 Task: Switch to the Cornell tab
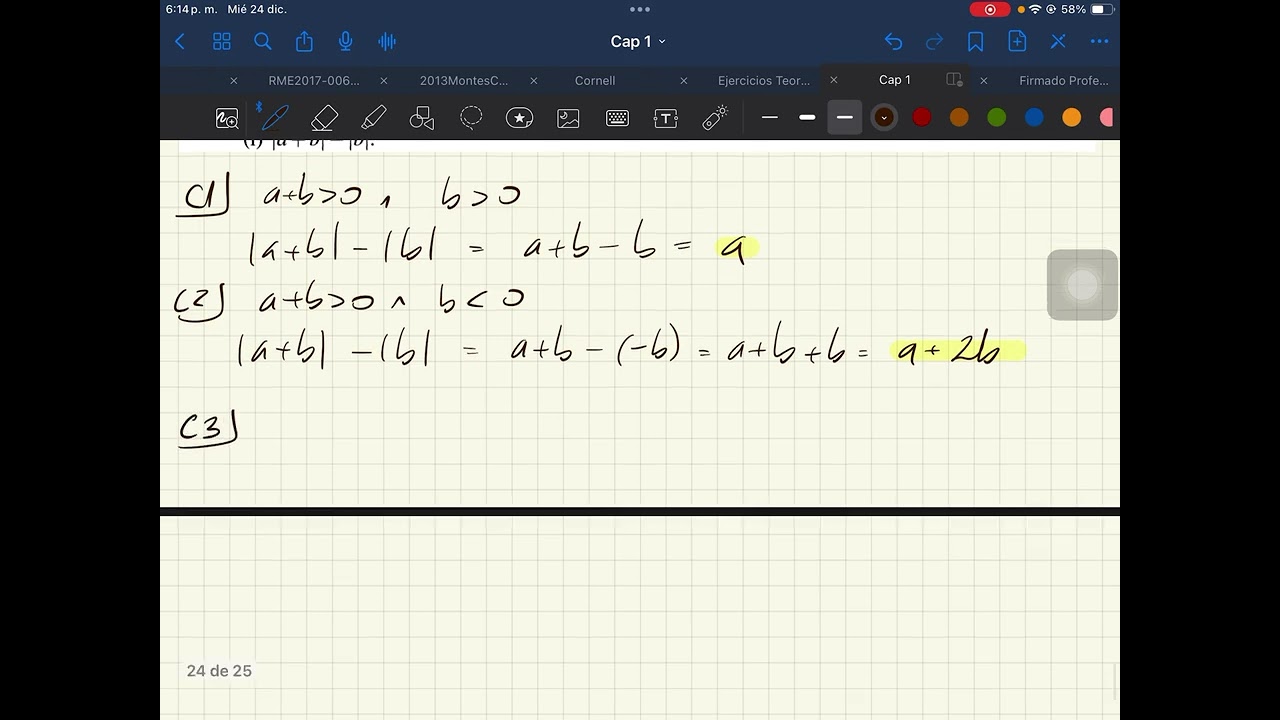click(595, 80)
